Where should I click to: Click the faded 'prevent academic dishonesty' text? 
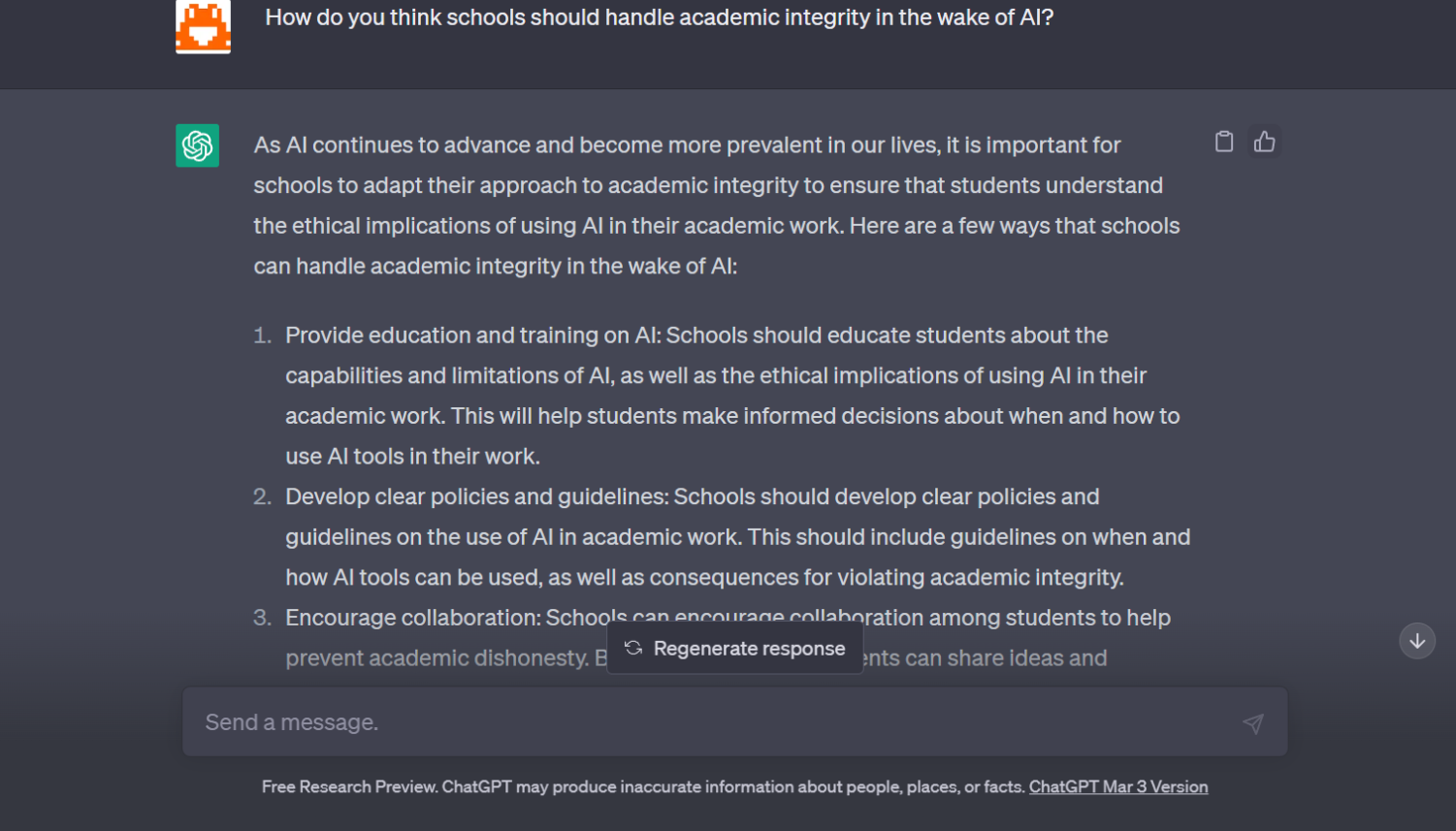pyautogui.click(x=437, y=658)
